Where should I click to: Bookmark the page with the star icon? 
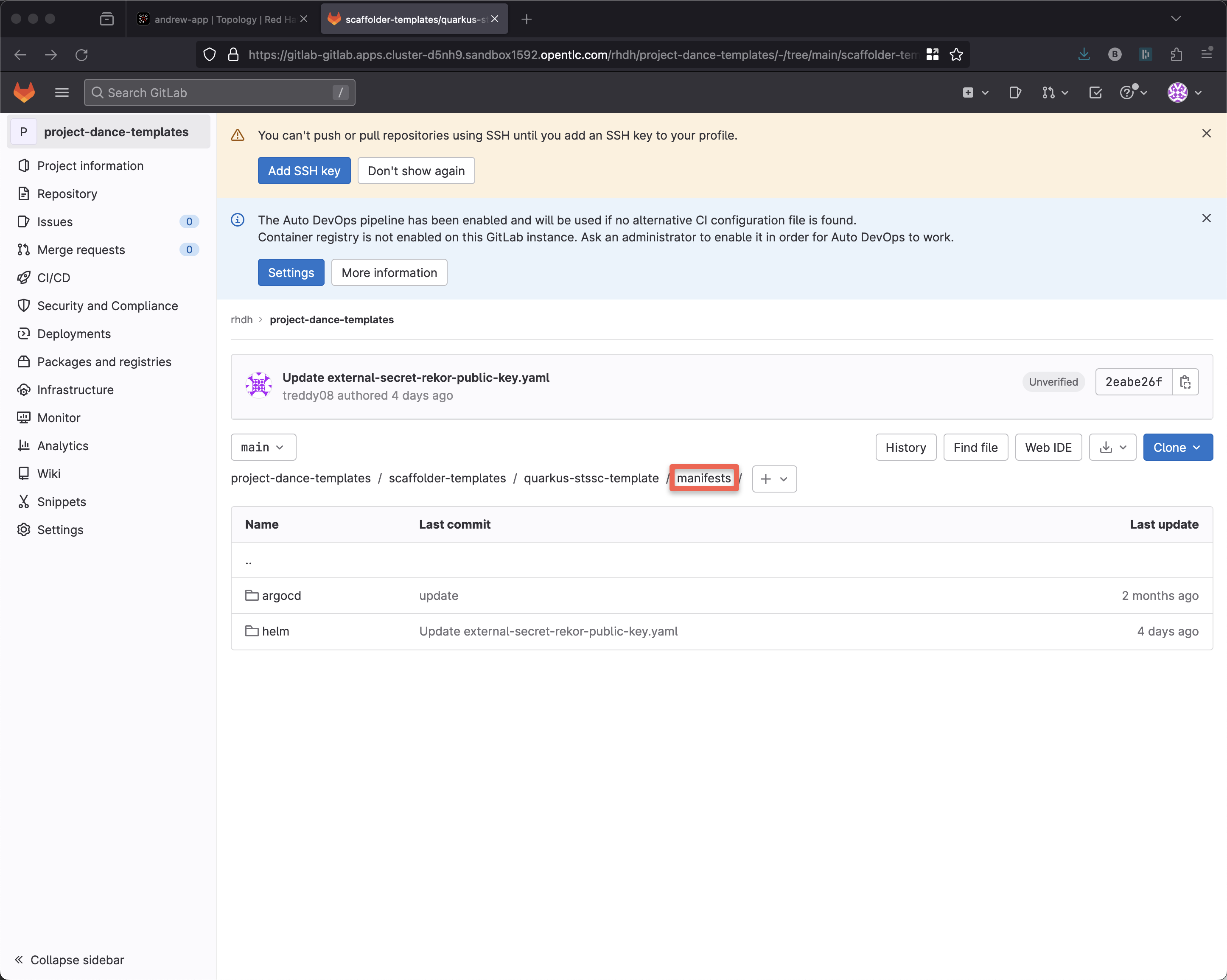pyautogui.click(x=956, y=55)
